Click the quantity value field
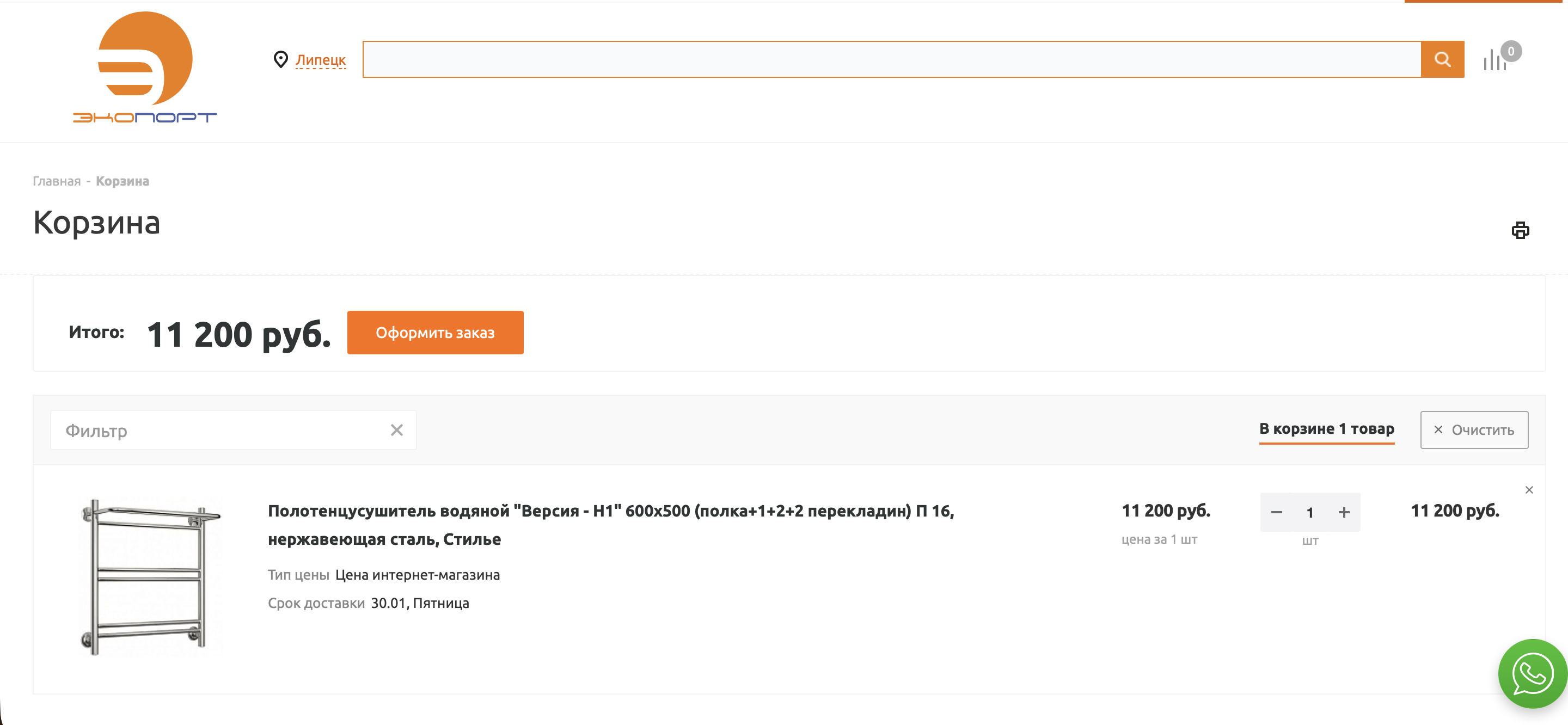Viewport: 1568px width, 725px height. (x=1310, y=513)
